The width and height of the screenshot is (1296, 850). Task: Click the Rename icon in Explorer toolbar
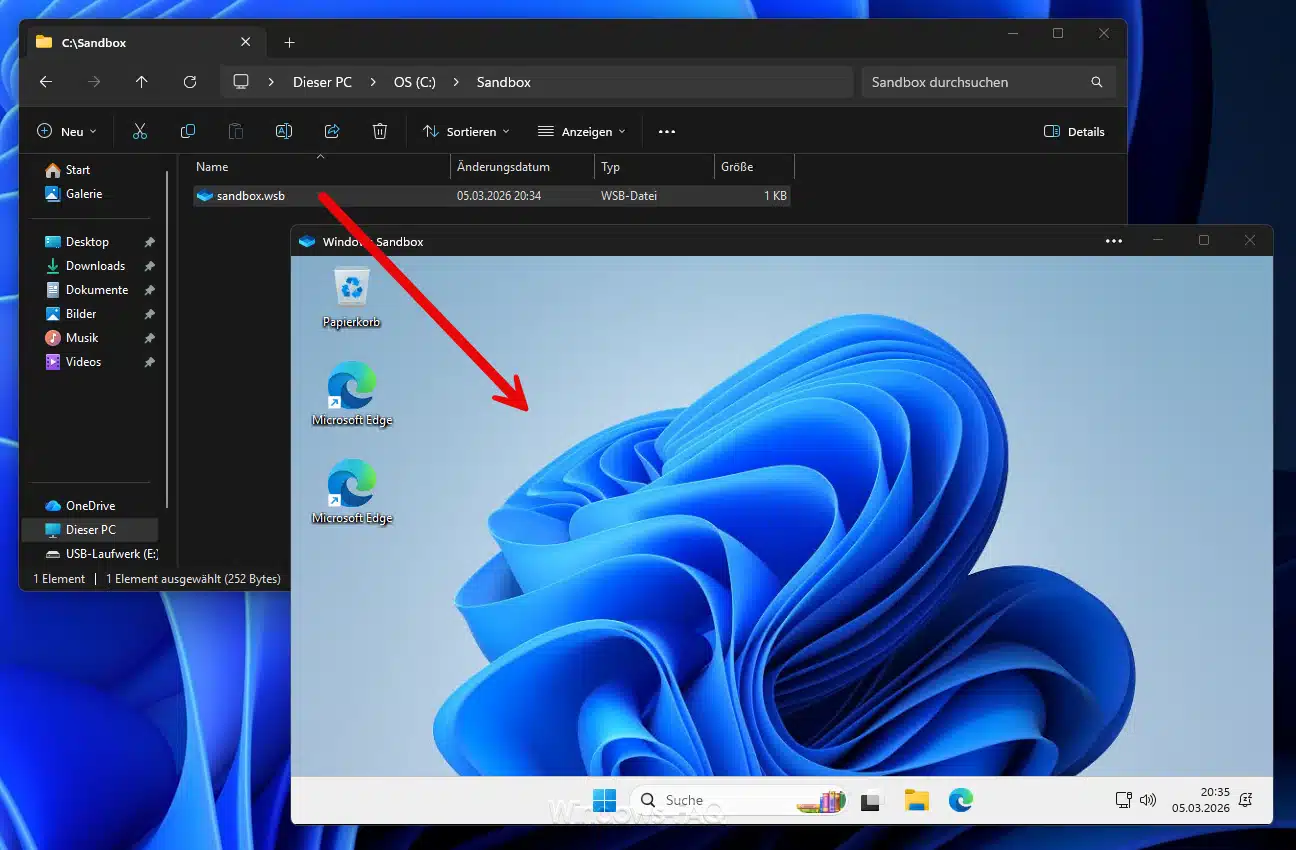(x=283, y=131)
